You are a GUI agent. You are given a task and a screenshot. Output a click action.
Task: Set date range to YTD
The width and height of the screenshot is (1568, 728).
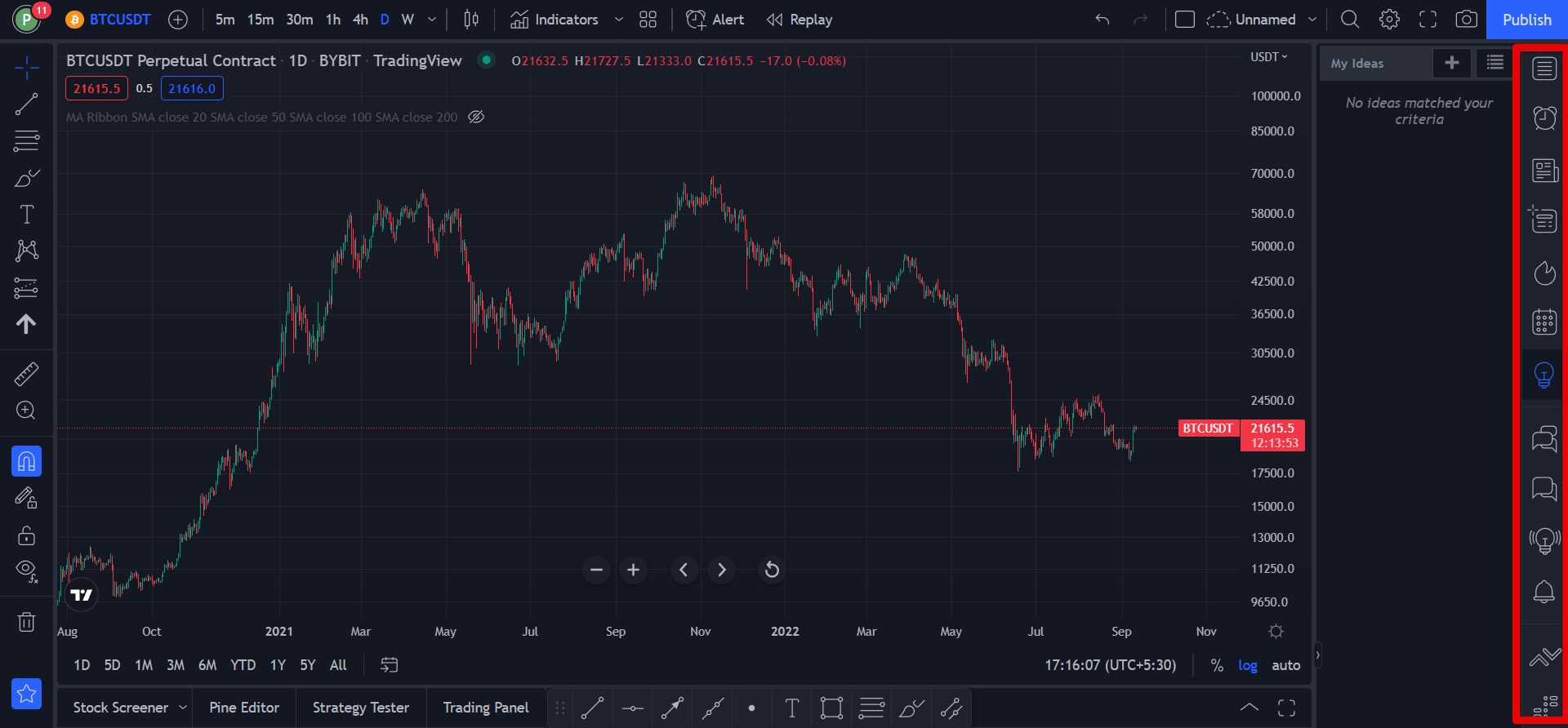click(243, 665)
